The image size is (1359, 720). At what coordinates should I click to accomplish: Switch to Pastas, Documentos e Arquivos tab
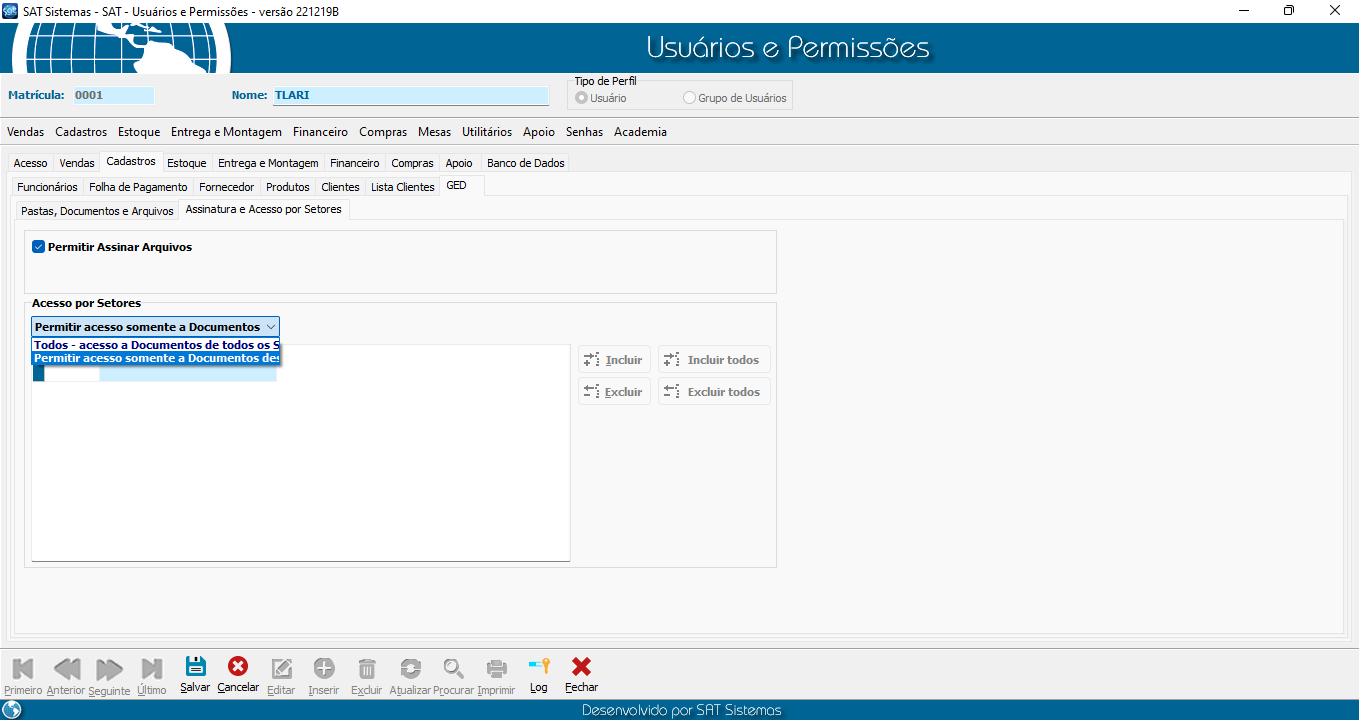pos(97,211)
